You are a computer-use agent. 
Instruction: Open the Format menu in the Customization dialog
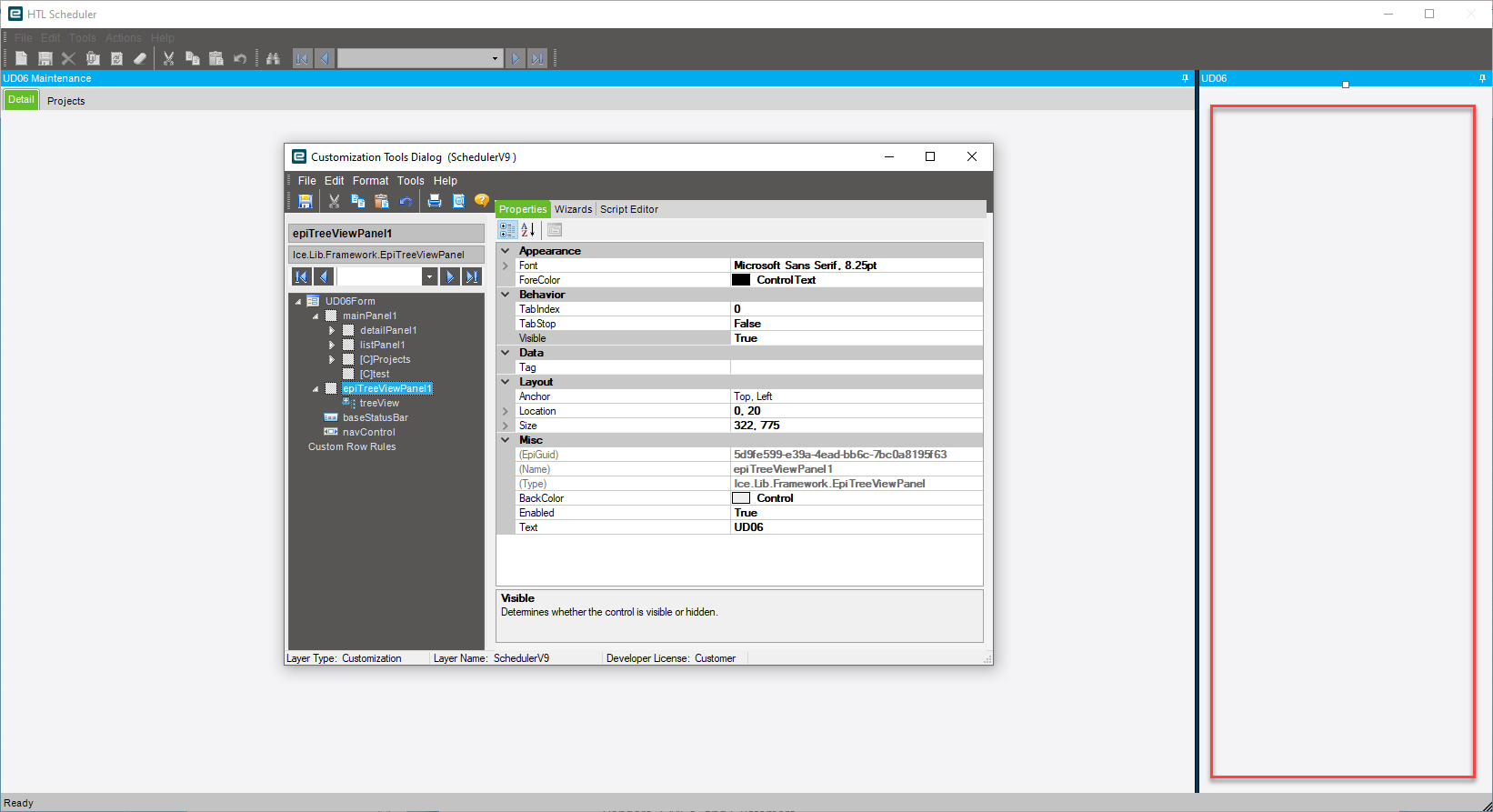click(x=370, y=181)
